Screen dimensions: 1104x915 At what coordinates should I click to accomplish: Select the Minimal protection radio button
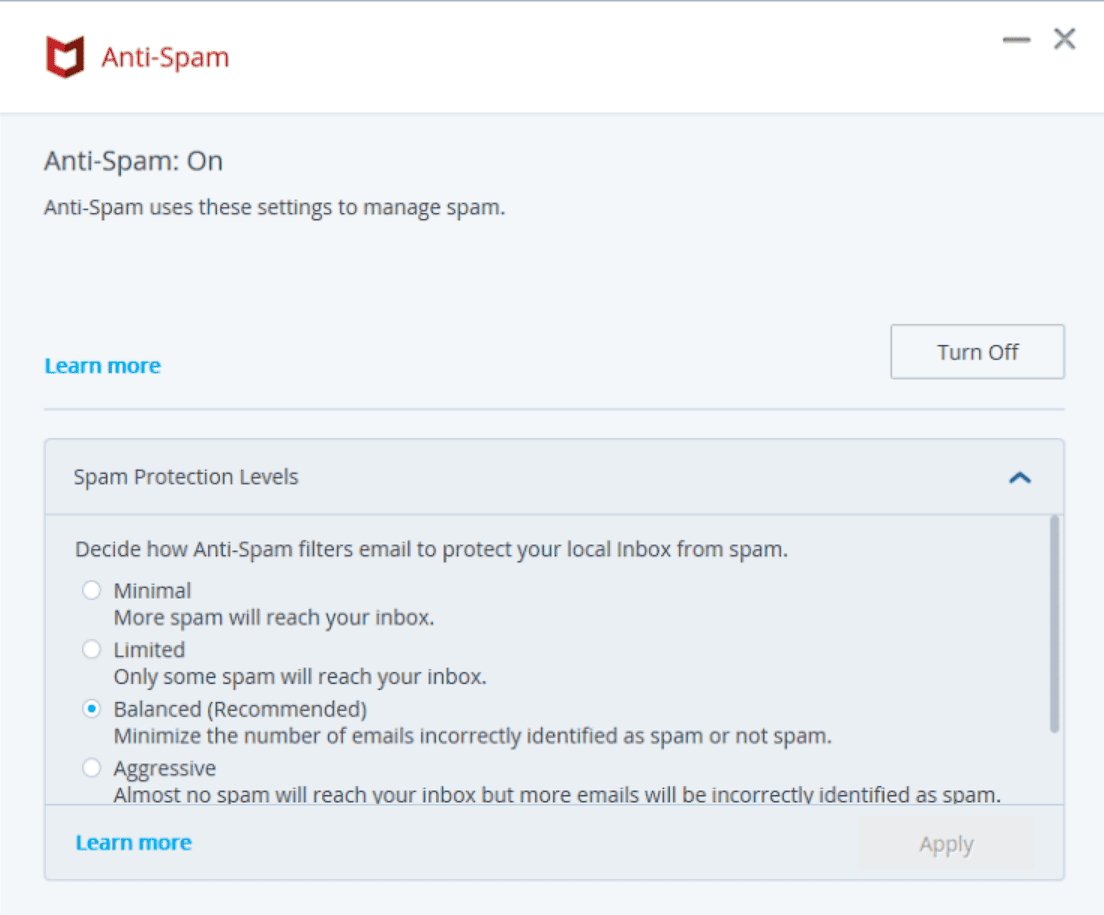pyautogui.click(x=92, y=590)
